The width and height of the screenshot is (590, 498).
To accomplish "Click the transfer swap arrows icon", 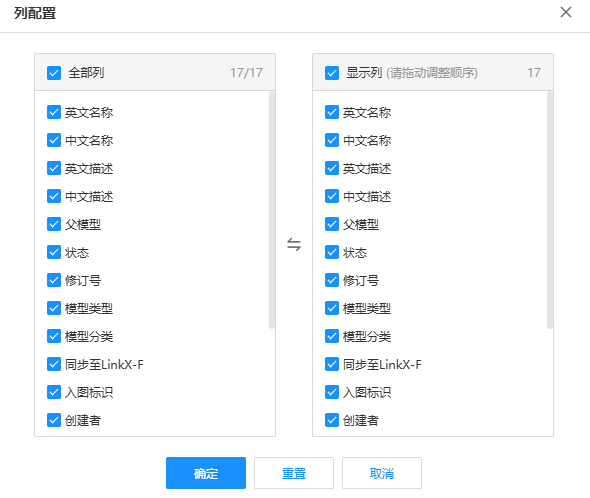I will point(294,244).
